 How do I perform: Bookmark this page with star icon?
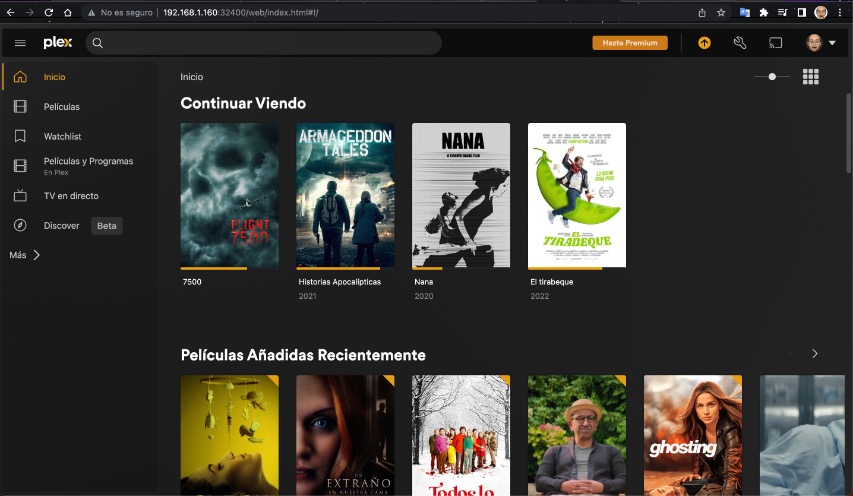(x=721, y=13)
